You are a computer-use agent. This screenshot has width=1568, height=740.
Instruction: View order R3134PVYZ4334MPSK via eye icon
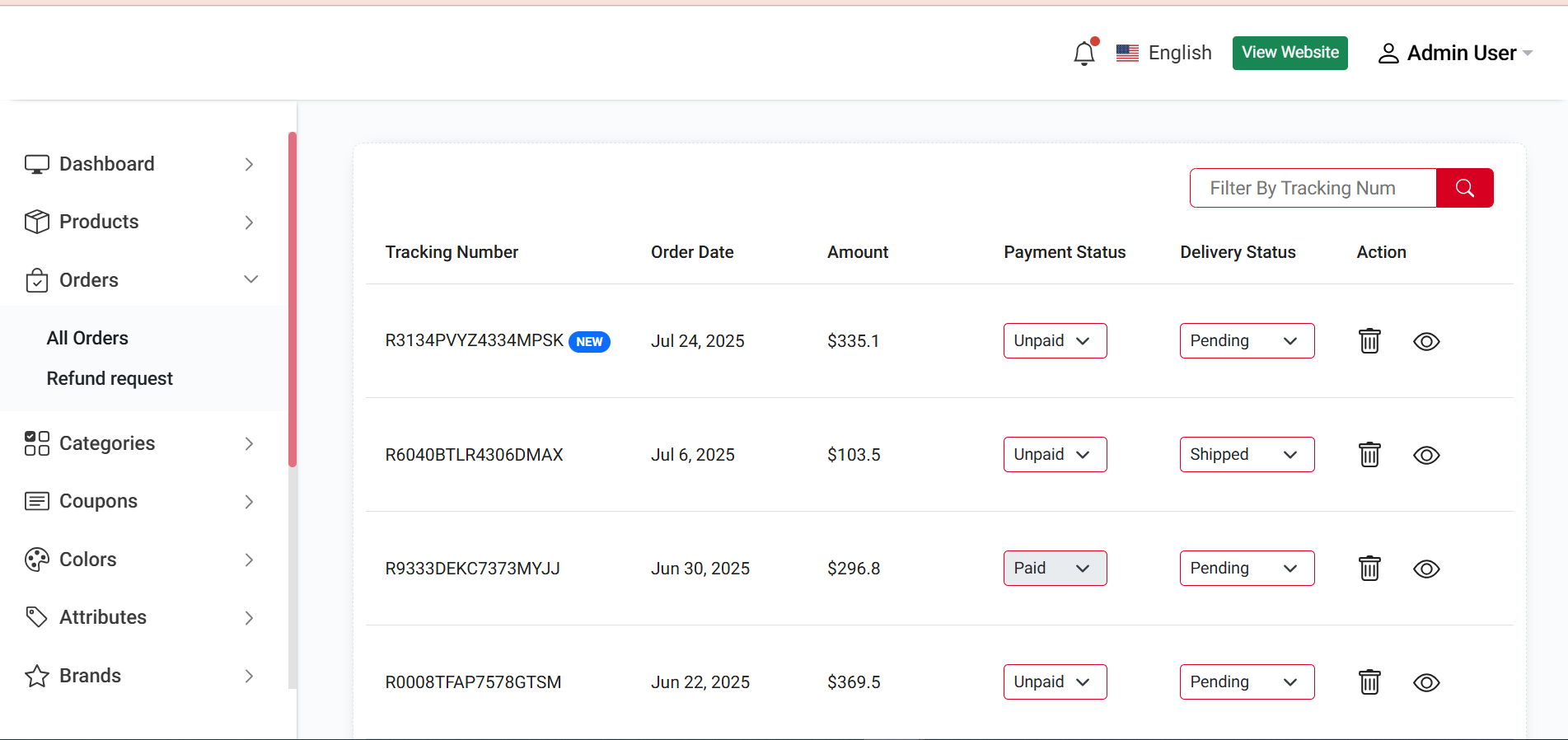tap(1426, 341)
